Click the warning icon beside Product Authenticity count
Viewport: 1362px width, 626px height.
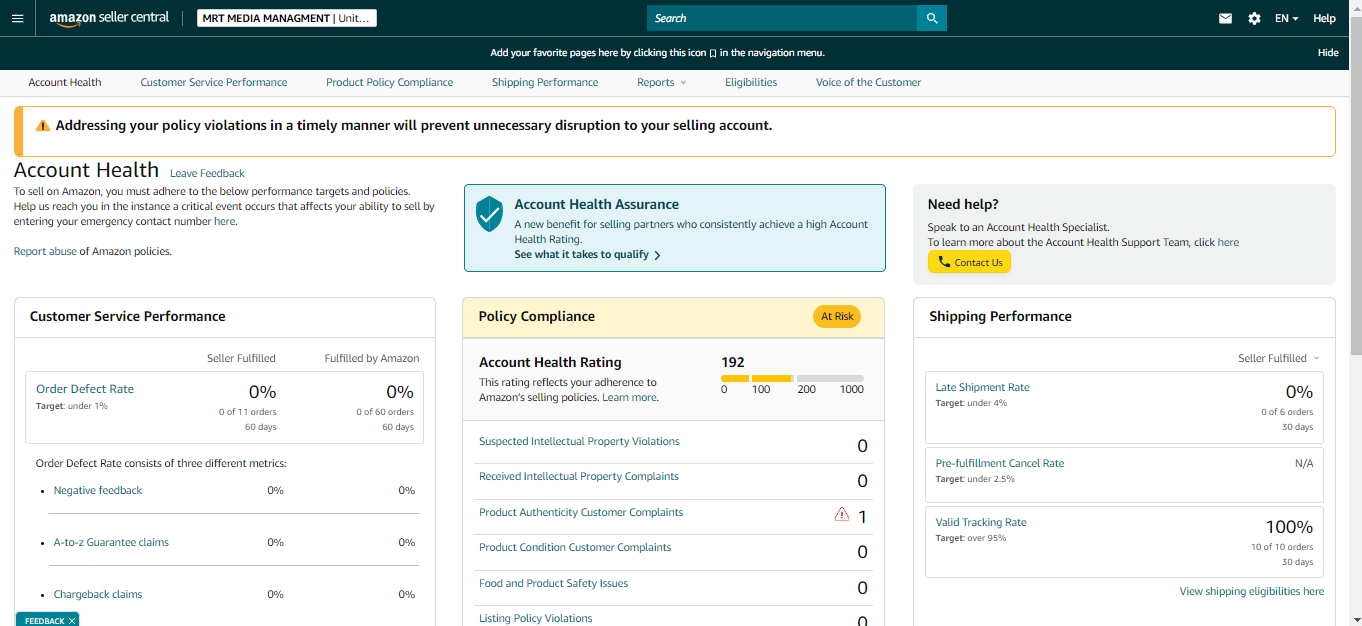click(842, 515)
